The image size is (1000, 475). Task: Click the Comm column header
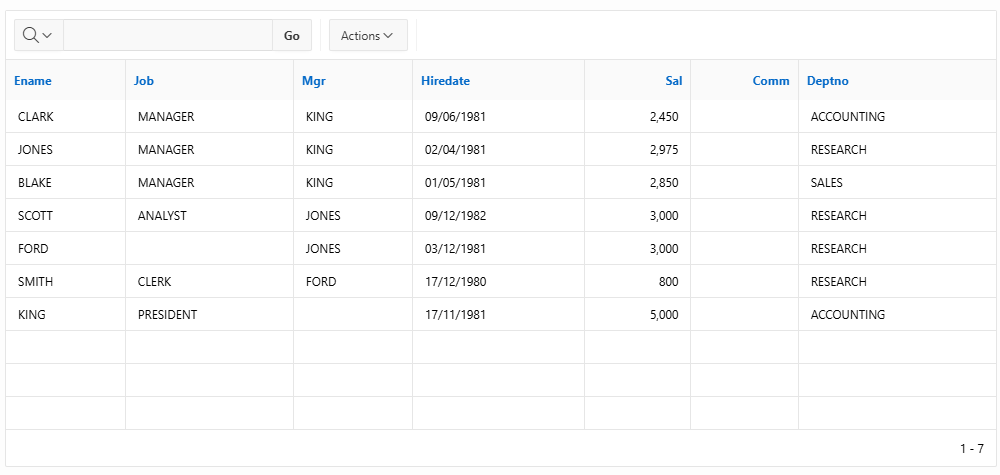point(770,81)
